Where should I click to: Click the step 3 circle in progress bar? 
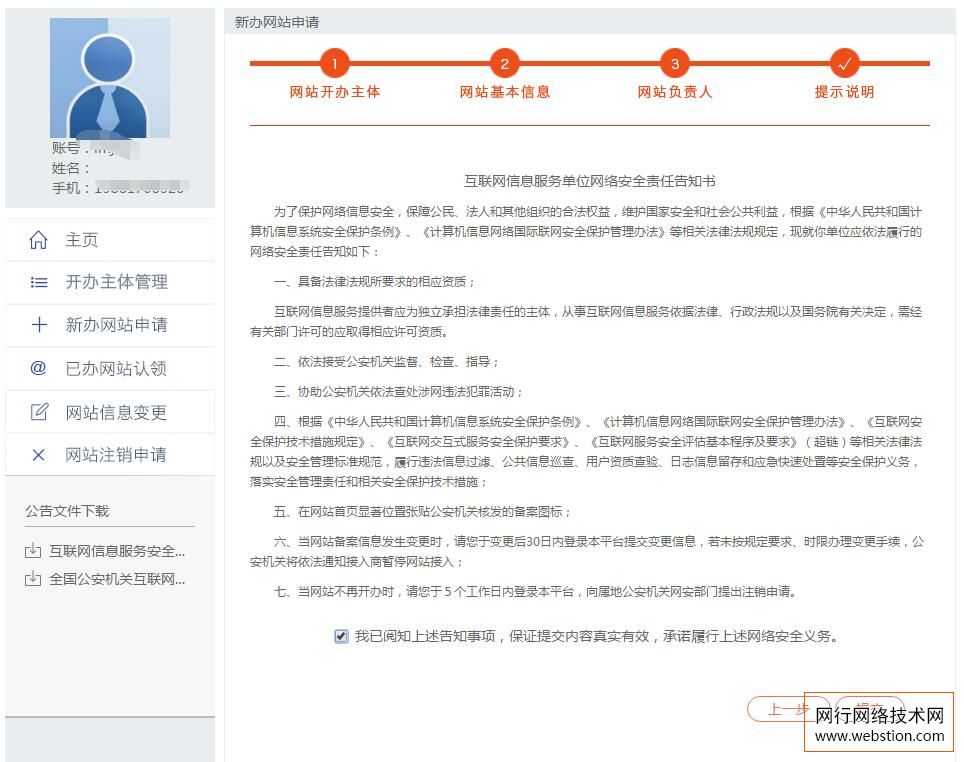675,63
